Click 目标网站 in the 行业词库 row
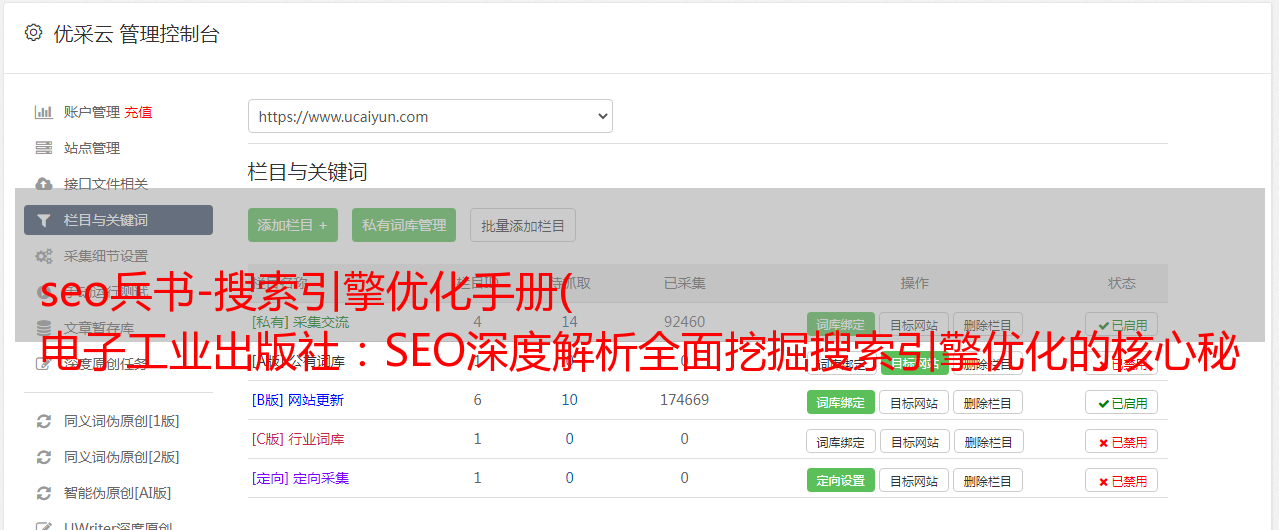Screen dimensions: 1279x530 click(x=914, y=441)
